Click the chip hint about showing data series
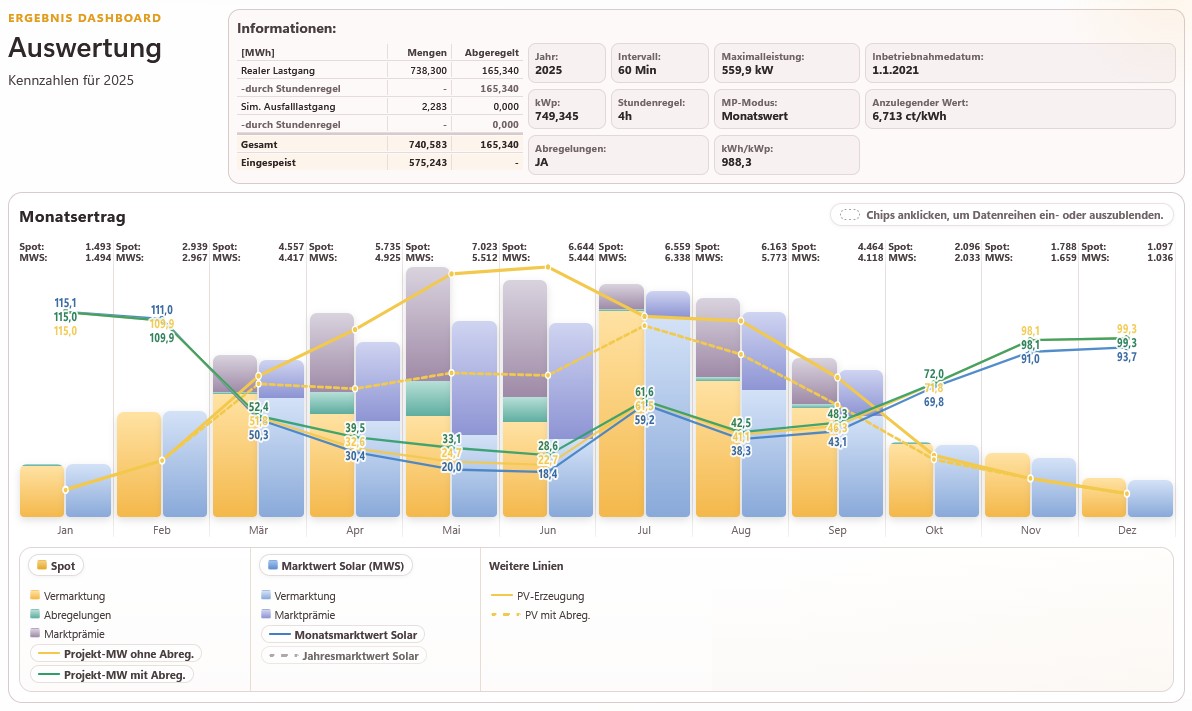The width and height of the screenshot is (1192, 711). click(1001, 215)
